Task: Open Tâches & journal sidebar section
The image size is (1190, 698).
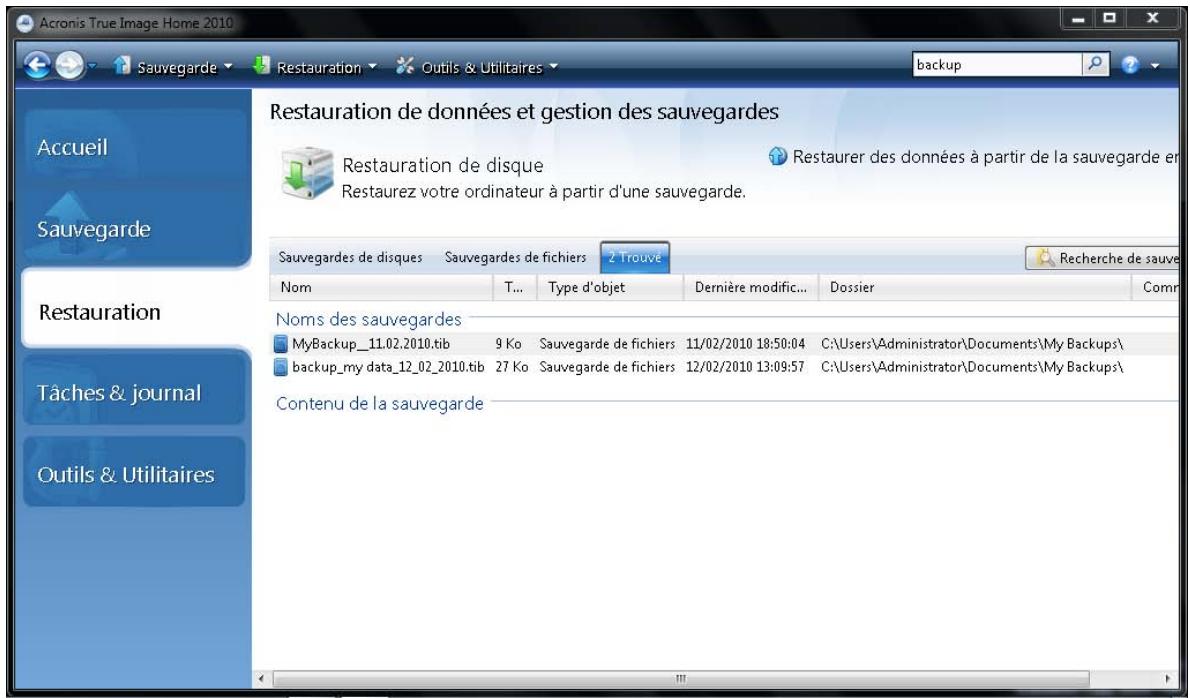Action: tap(134, 392)
